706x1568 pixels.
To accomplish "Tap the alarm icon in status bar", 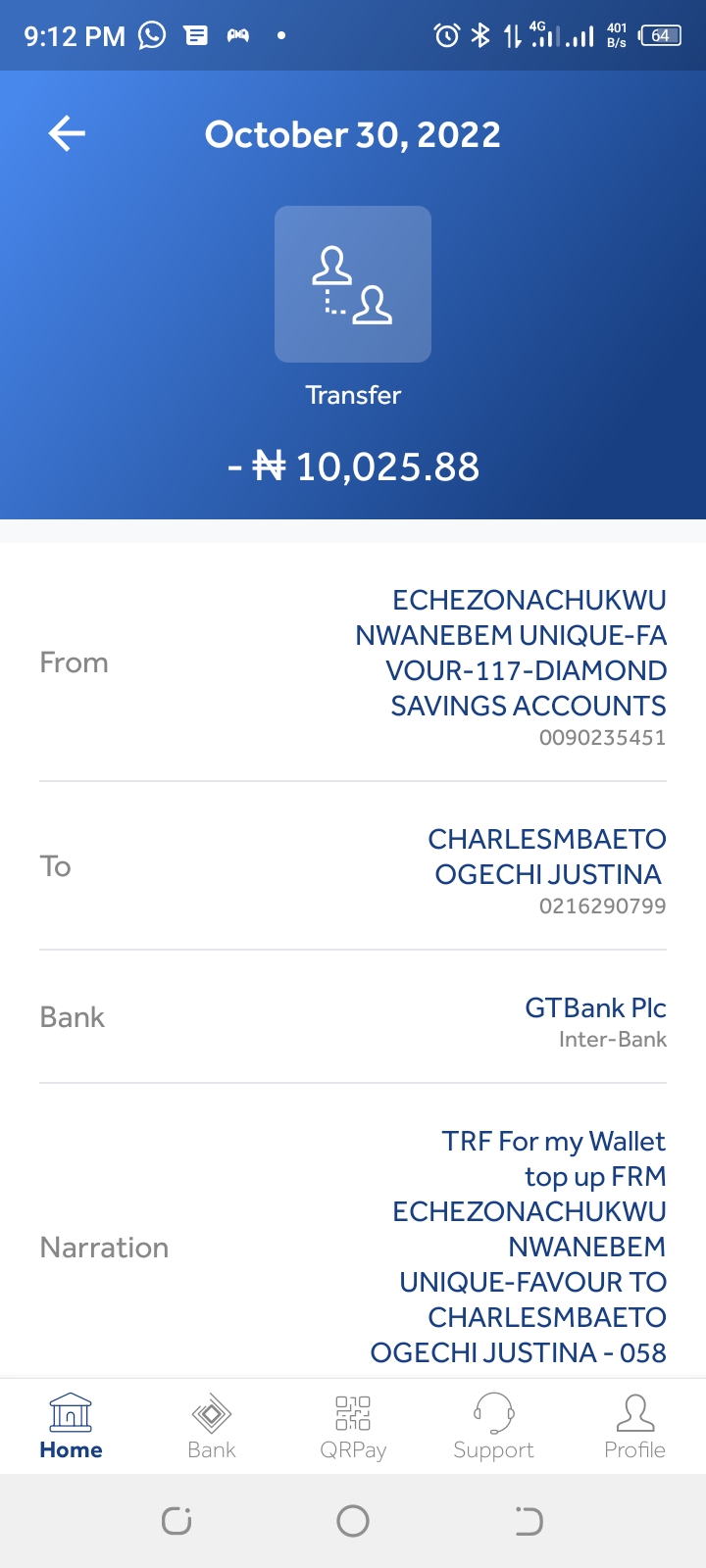I will coord(446,36).
